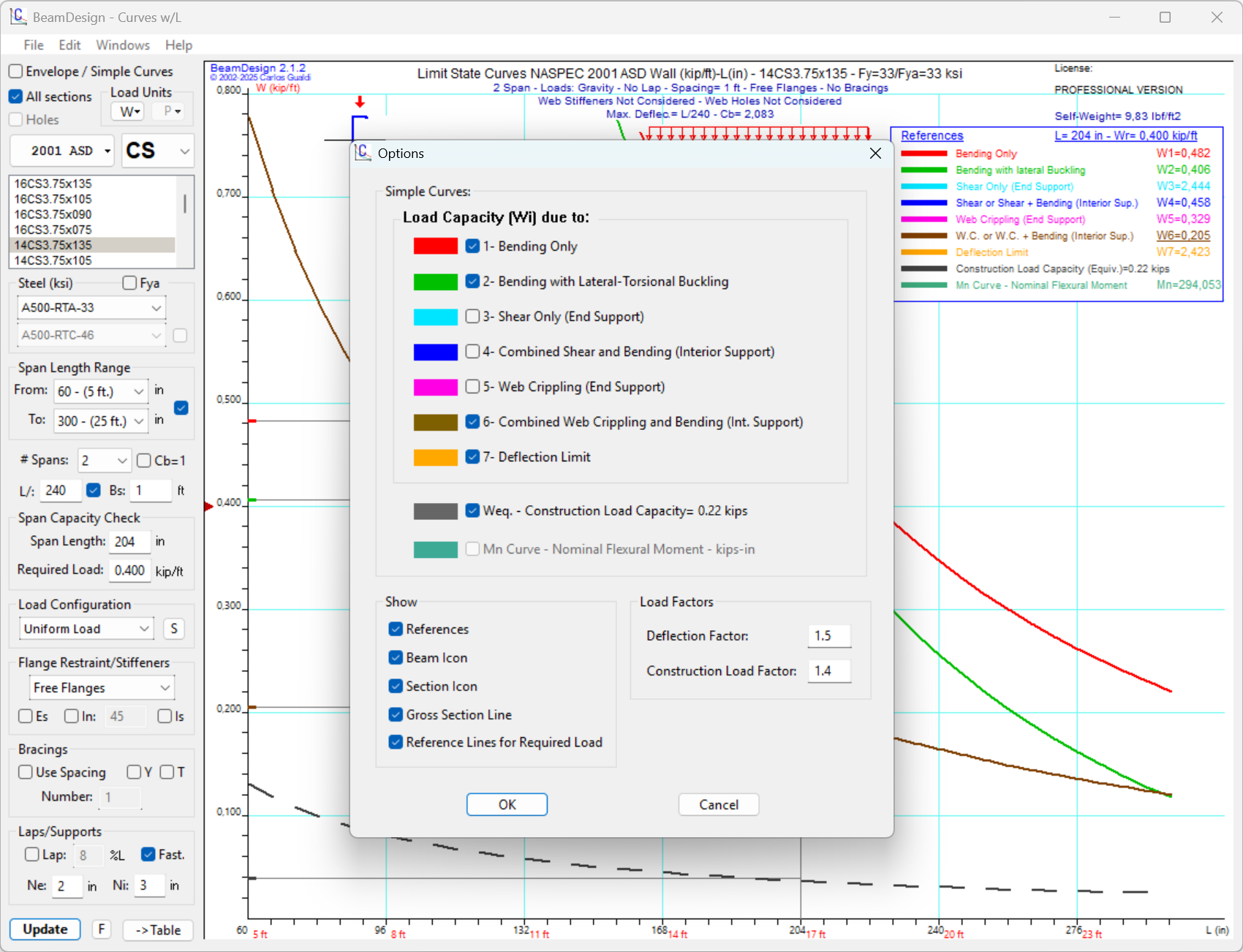Click the BeamDesign app icon in title bar

18,17
